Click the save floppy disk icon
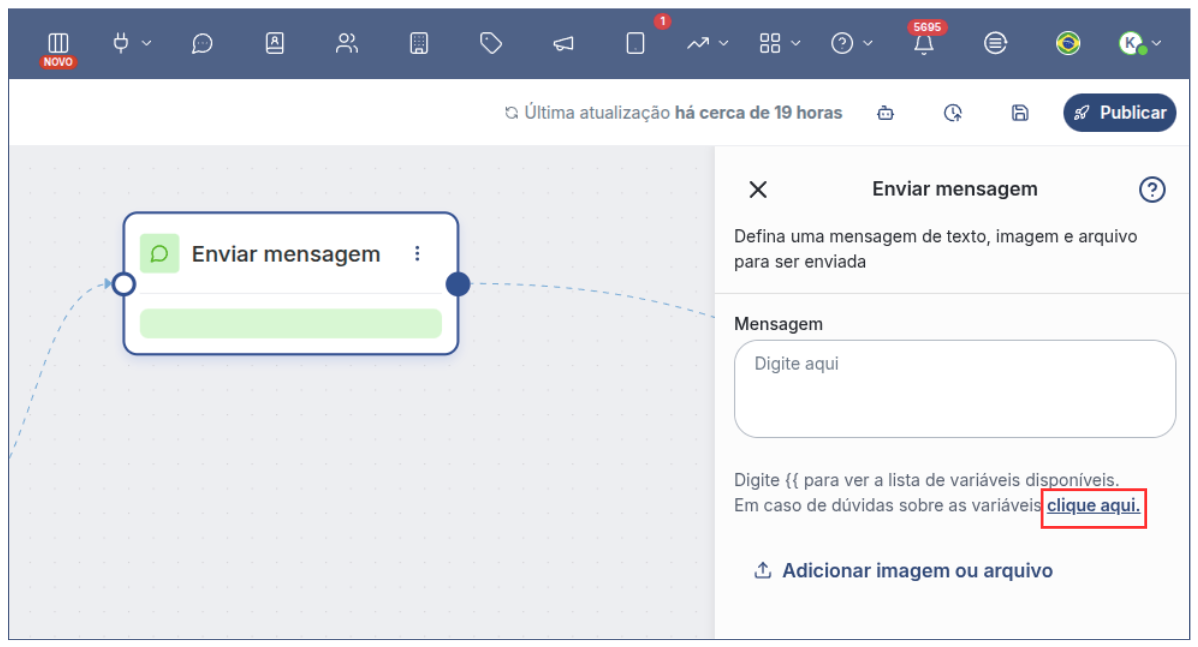Screen dimensions: 1198x647 pyautogui.click(x=1019, y=113)
